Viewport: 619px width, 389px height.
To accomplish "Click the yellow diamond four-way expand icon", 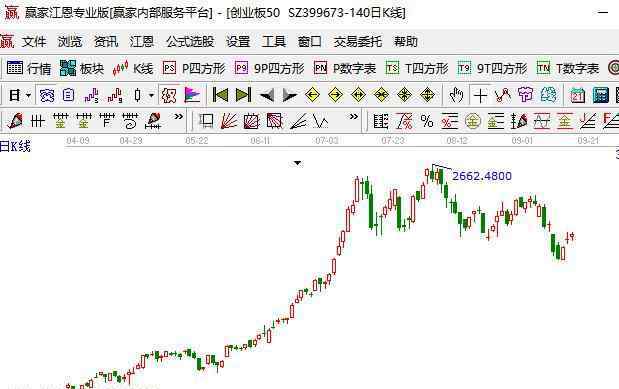I will (428, 95).
